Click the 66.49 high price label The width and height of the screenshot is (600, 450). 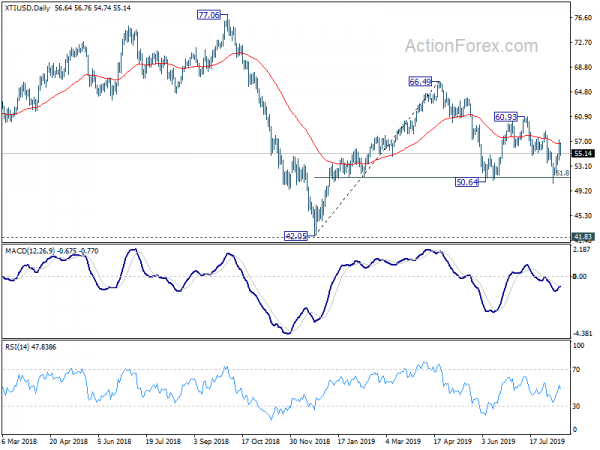coord(420,82)
